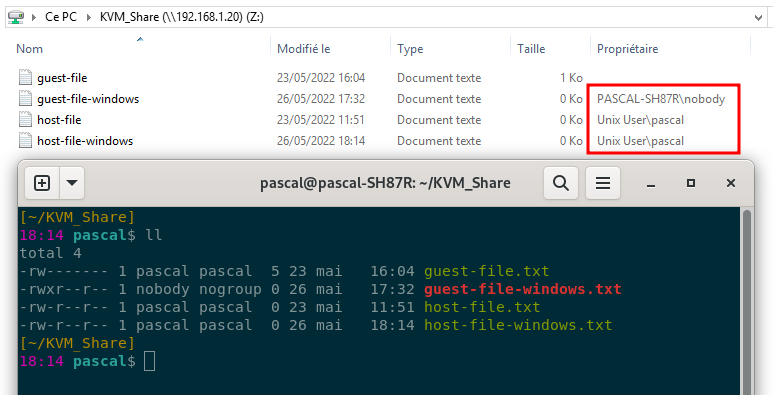Click date 23/05/2022 16:04

tap(321, 78)
